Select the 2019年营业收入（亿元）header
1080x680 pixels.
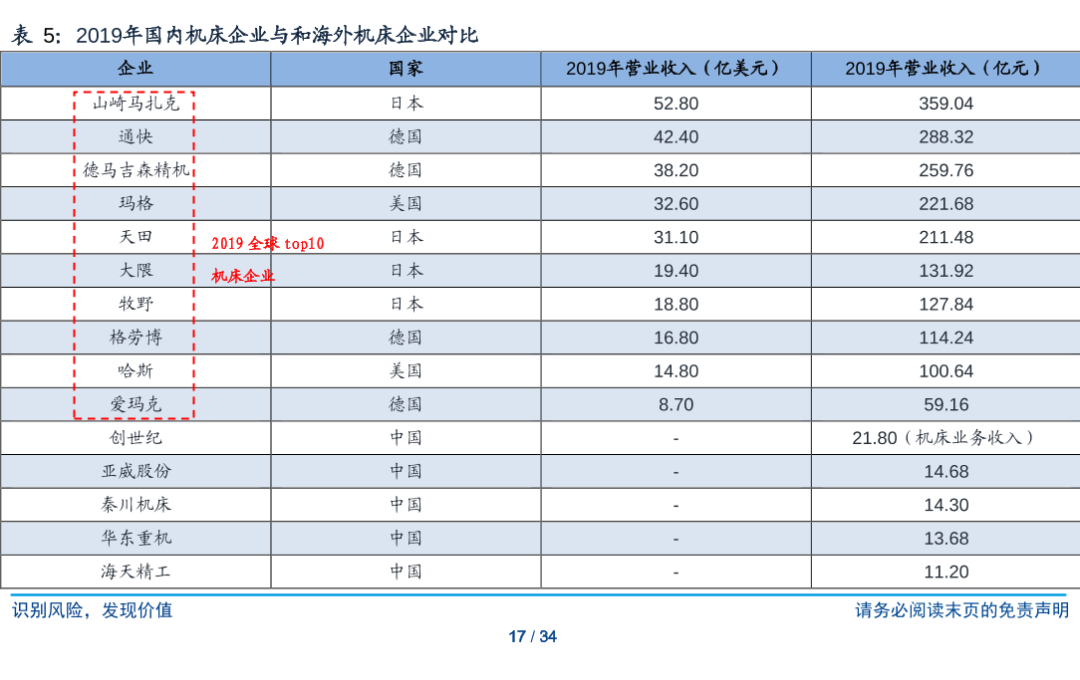pos(945,69)
